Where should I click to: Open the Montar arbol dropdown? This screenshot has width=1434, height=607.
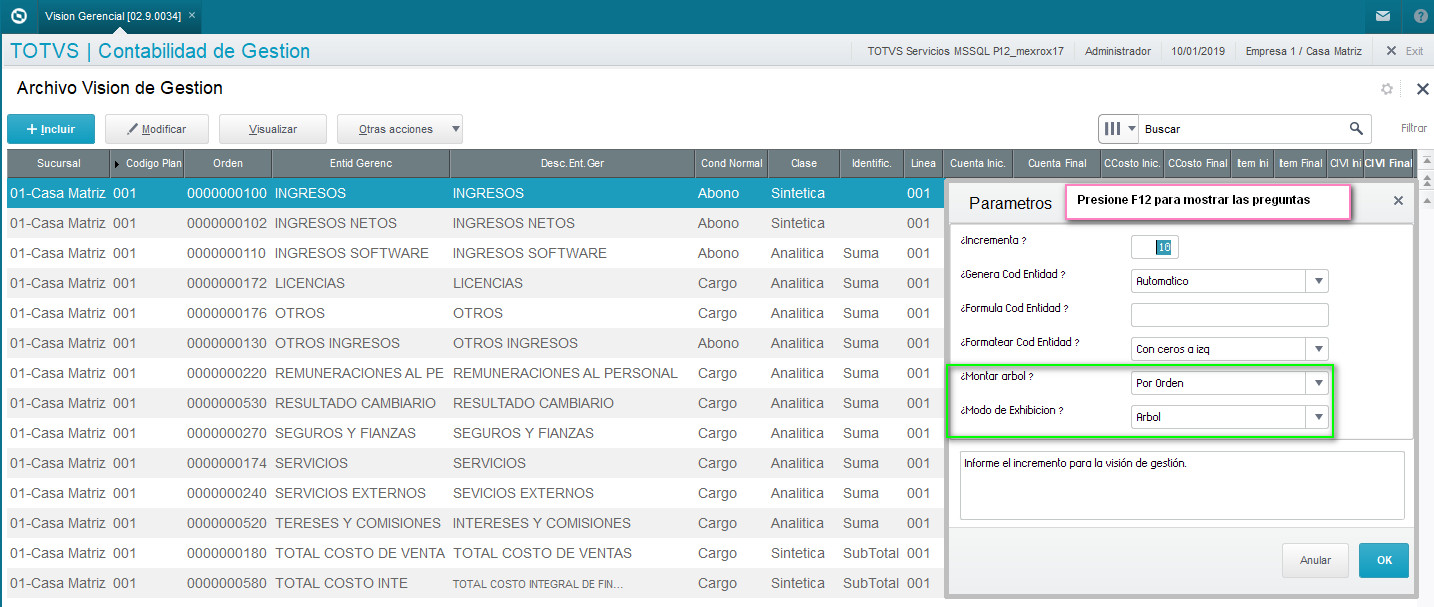pyautogui.click(x=1230, y=383)
